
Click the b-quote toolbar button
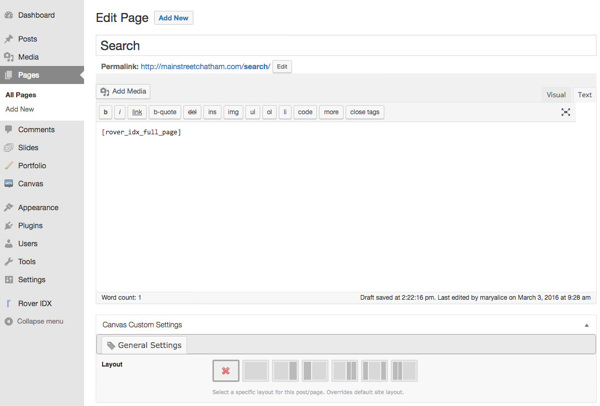tap(164, 112)
